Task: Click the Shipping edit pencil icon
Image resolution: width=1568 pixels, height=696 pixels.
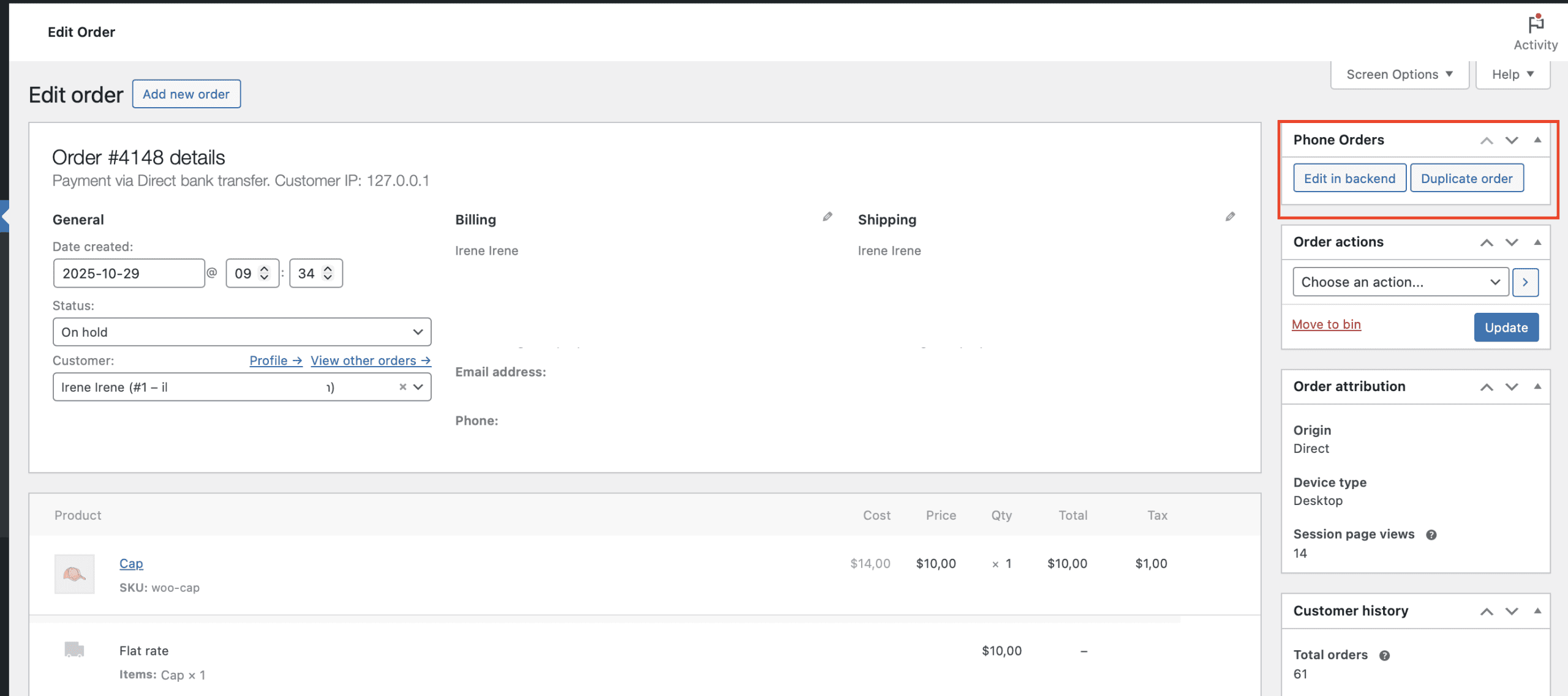Action: pyautogui.click(x=1230, y=217)
